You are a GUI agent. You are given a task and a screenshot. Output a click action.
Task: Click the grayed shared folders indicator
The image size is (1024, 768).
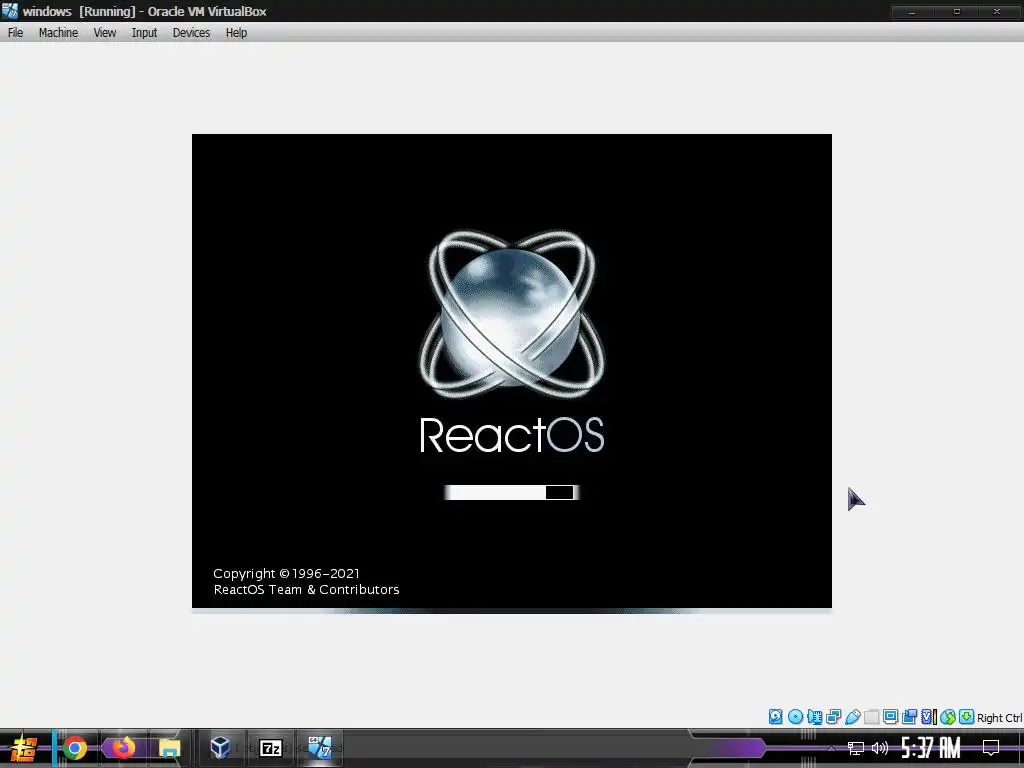871,717
